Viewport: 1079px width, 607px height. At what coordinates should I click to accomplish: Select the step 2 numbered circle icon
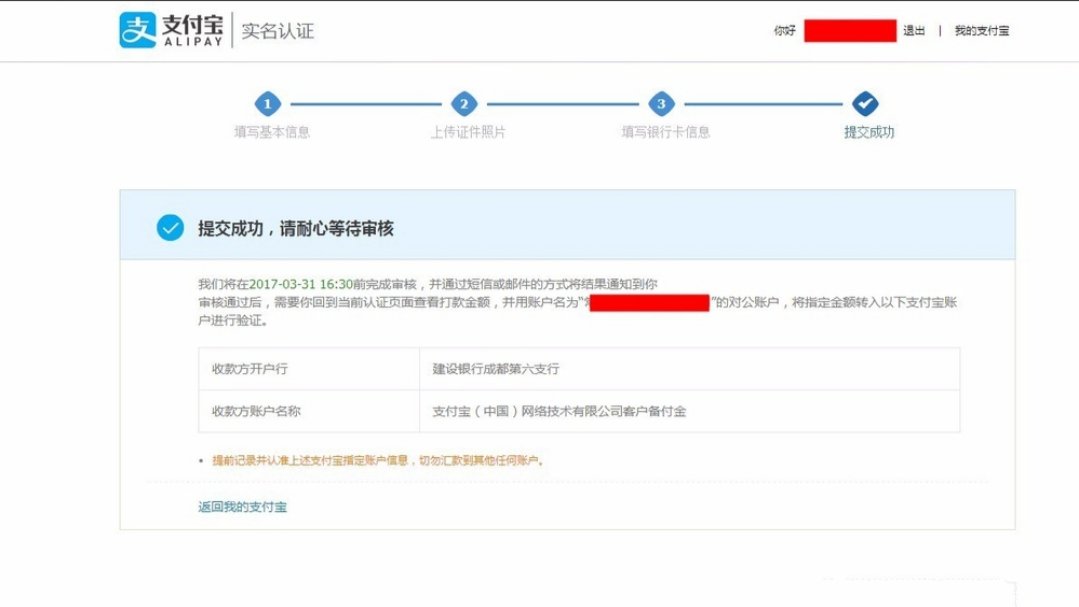[464, 104]
